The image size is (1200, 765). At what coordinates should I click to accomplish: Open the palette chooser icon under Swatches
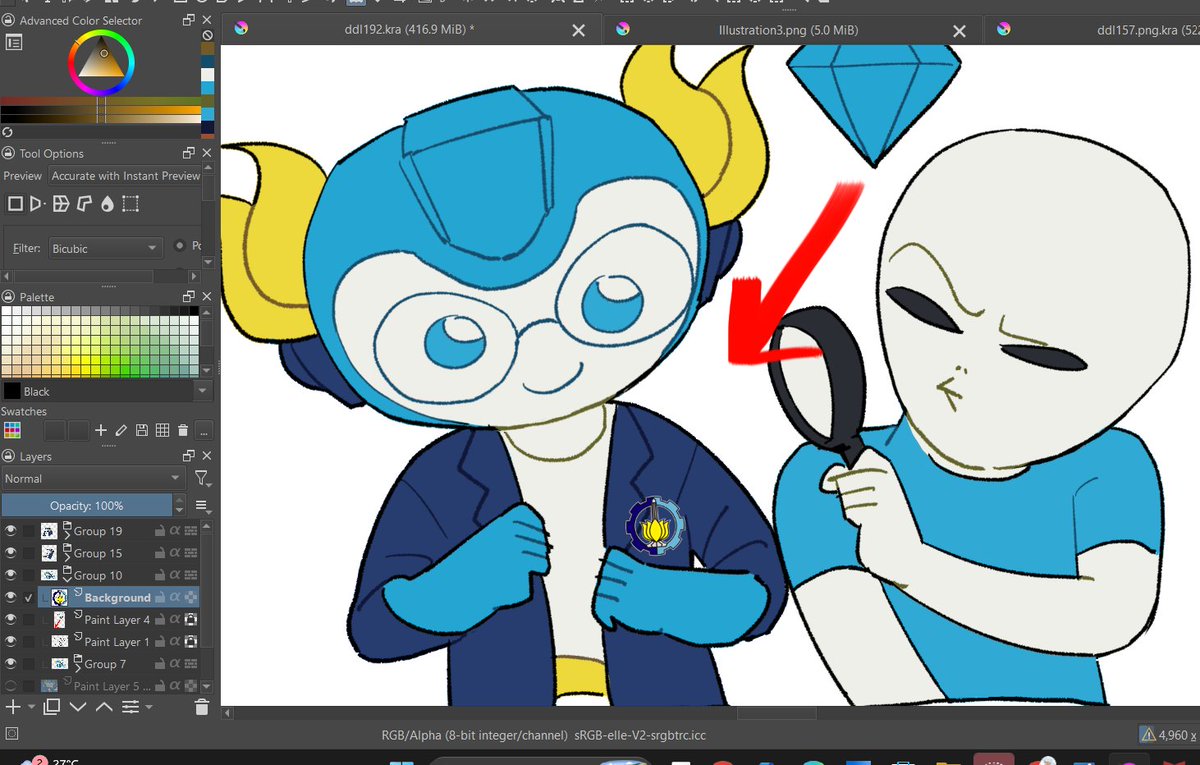click(12, 430)
